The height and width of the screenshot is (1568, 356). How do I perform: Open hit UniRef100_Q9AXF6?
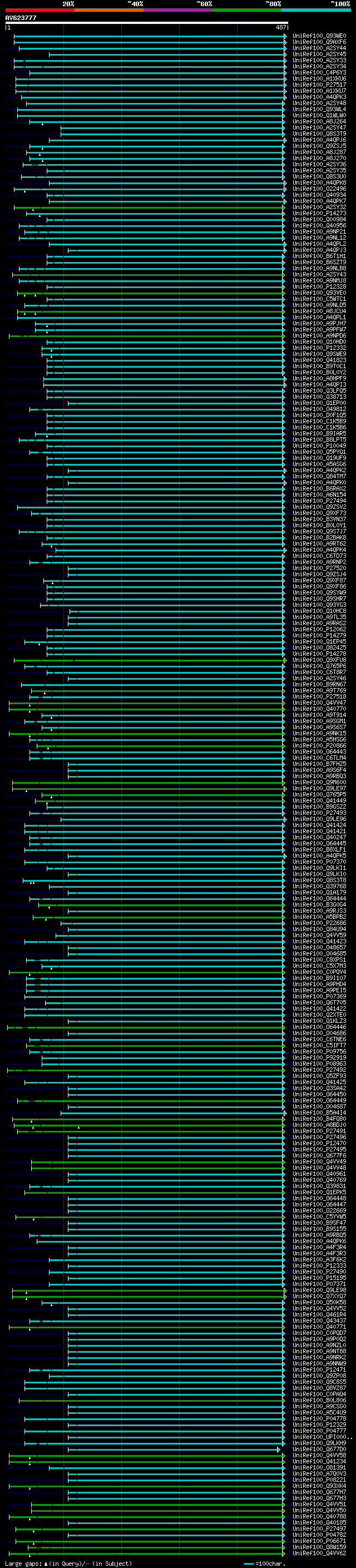pyautogui.click(x=319, y=42)
